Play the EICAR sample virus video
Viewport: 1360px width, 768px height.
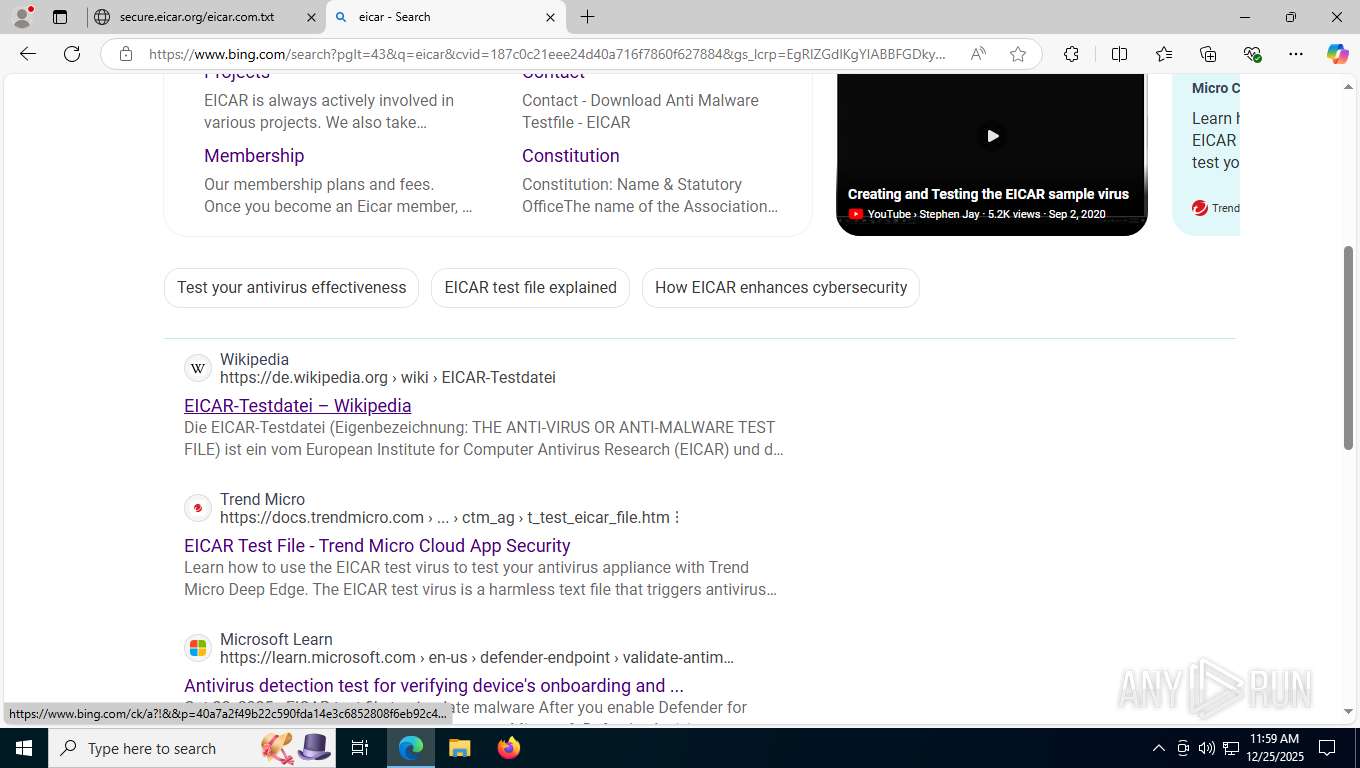point(992,136)
